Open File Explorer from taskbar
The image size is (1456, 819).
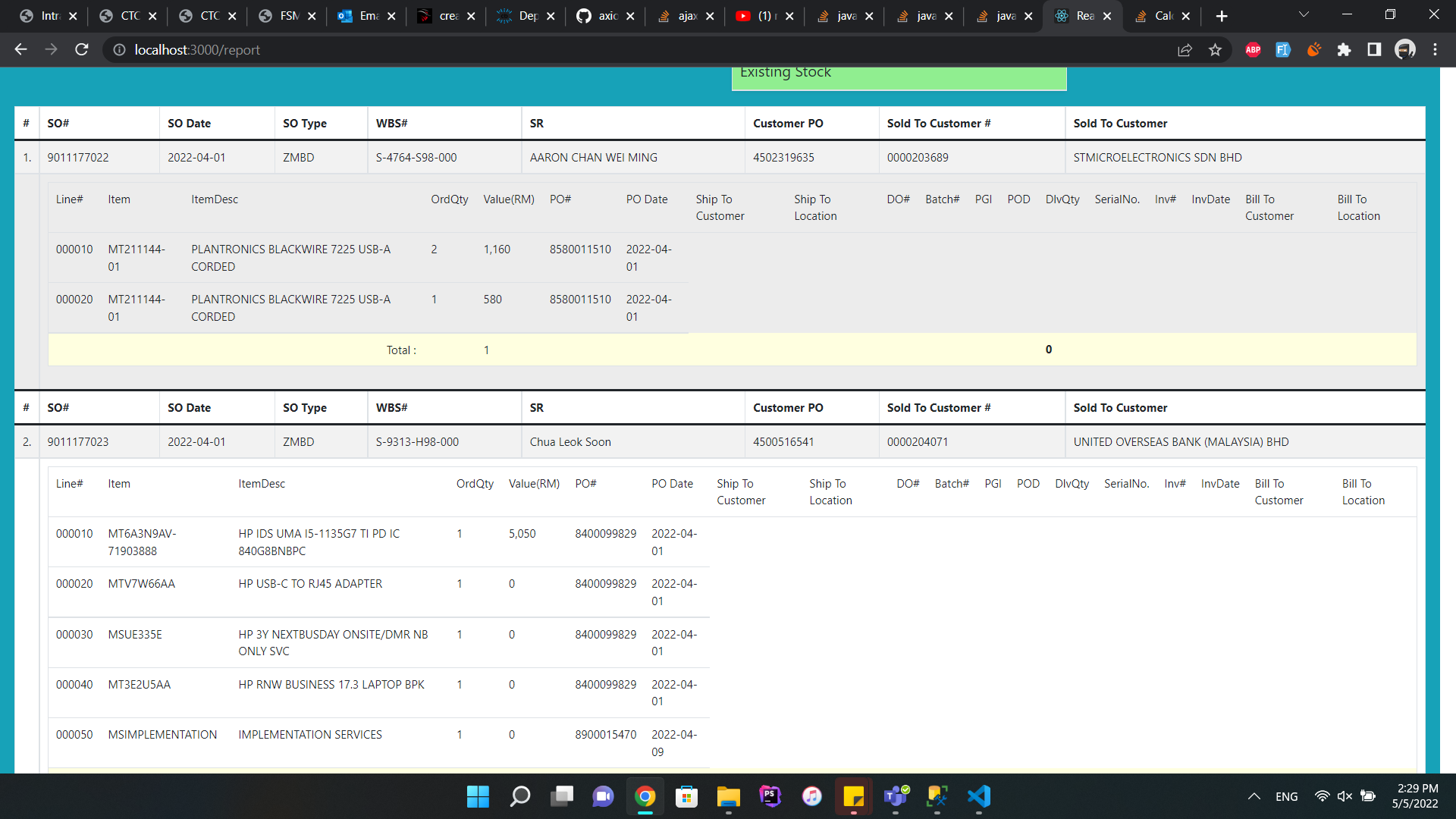729,796
